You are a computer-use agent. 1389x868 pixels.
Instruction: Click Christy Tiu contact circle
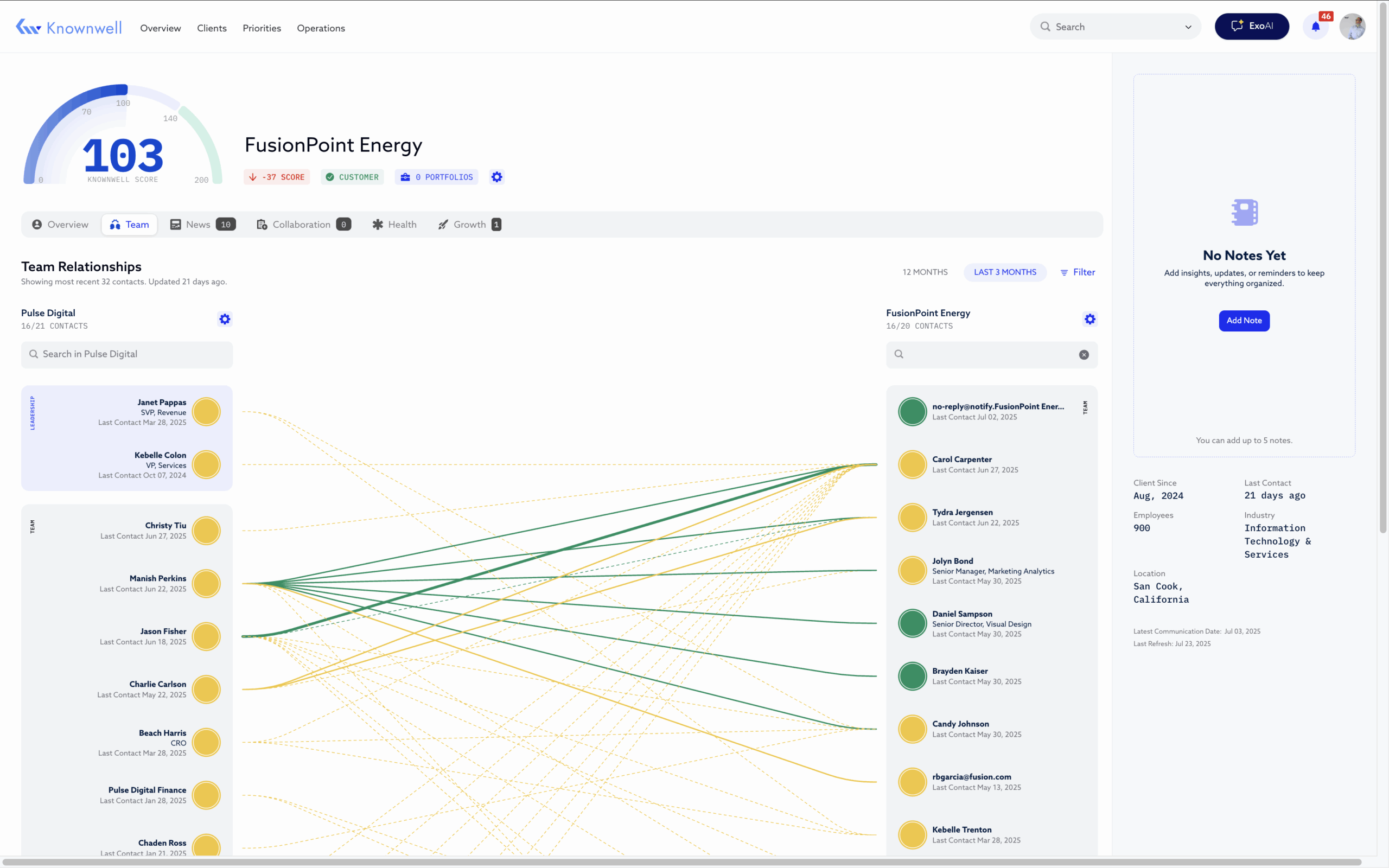pyautogui.click(x=207, y=531)
